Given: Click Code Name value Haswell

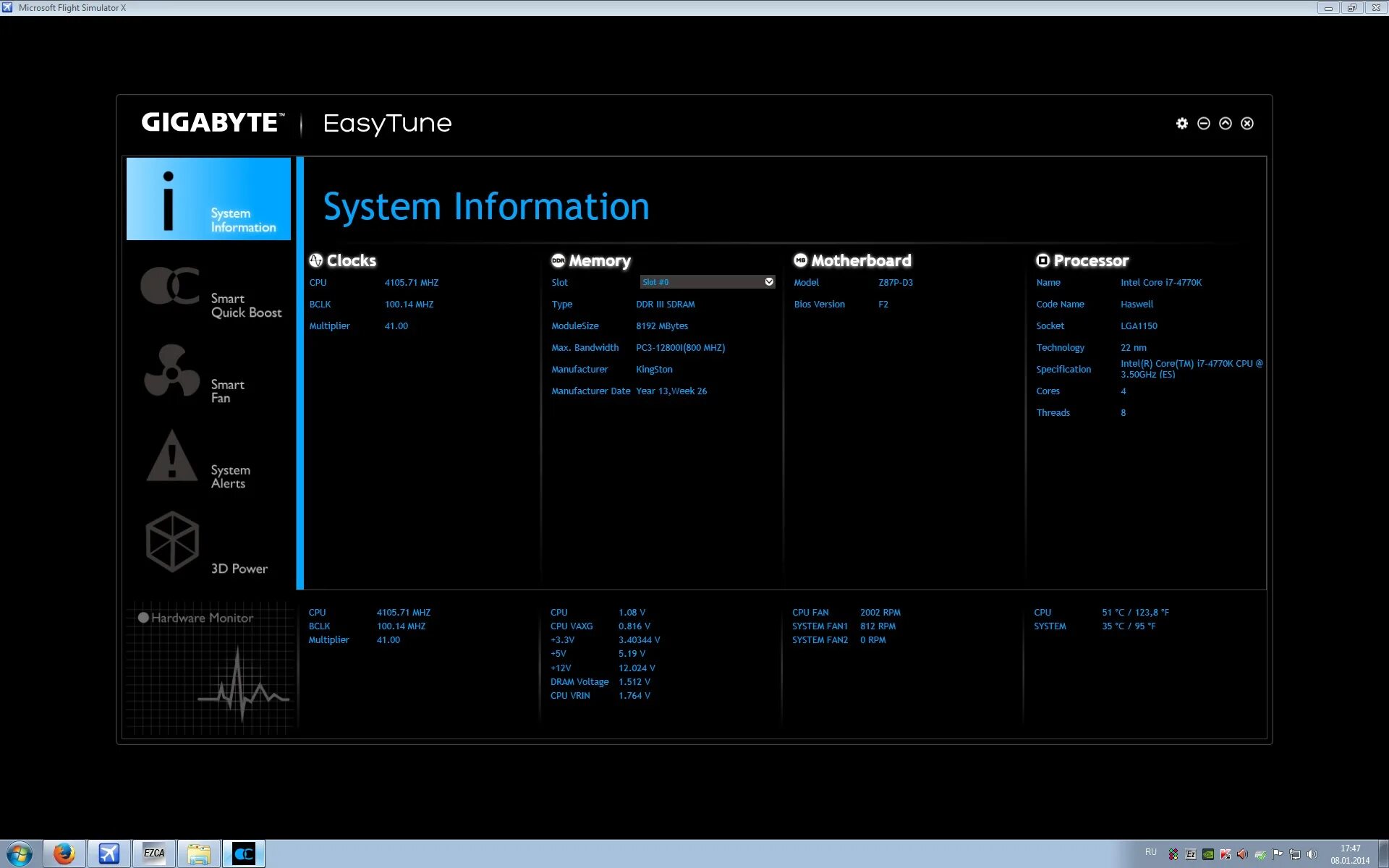Looking at the screenshot, I should [x=1137, y=305].
